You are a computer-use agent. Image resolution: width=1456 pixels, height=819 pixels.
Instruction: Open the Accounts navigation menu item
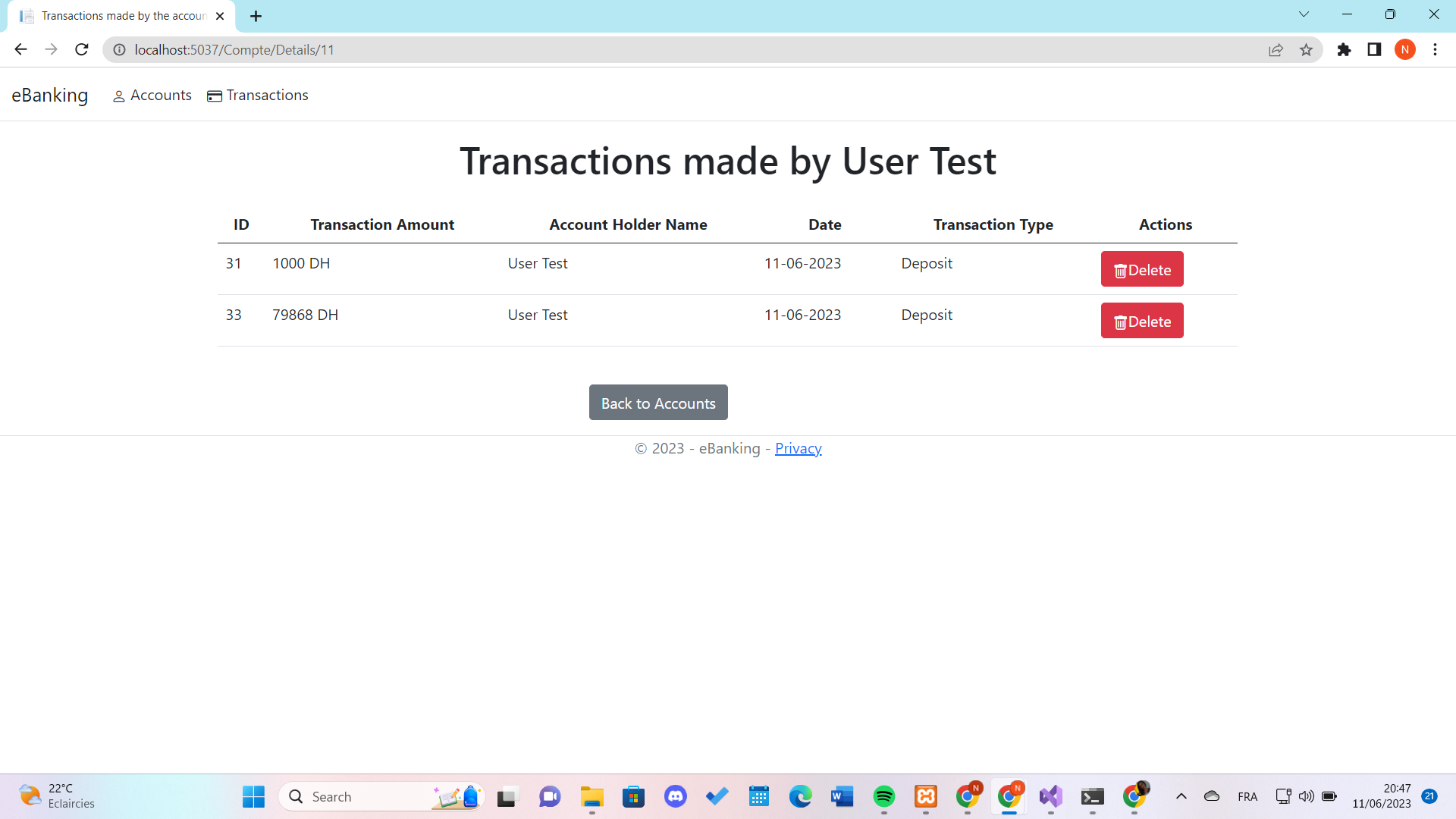(152, 96)
